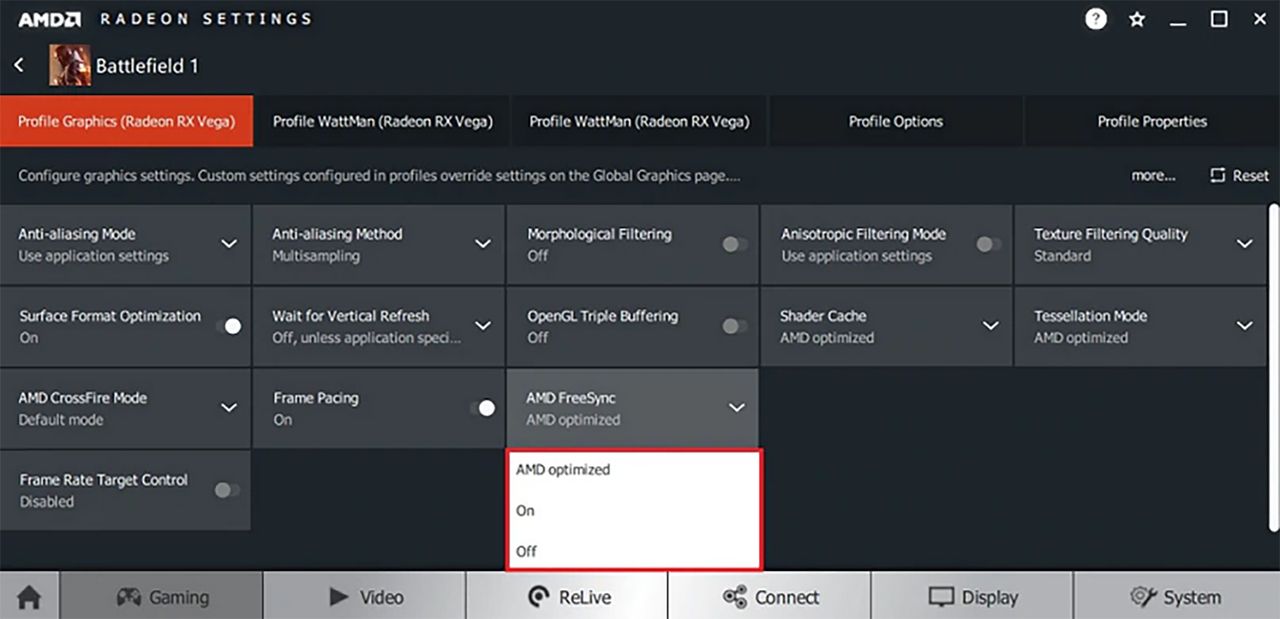Open the Video section
Image resolution: width=1280 pixels, height=619 pixels.
click(365, 597)
